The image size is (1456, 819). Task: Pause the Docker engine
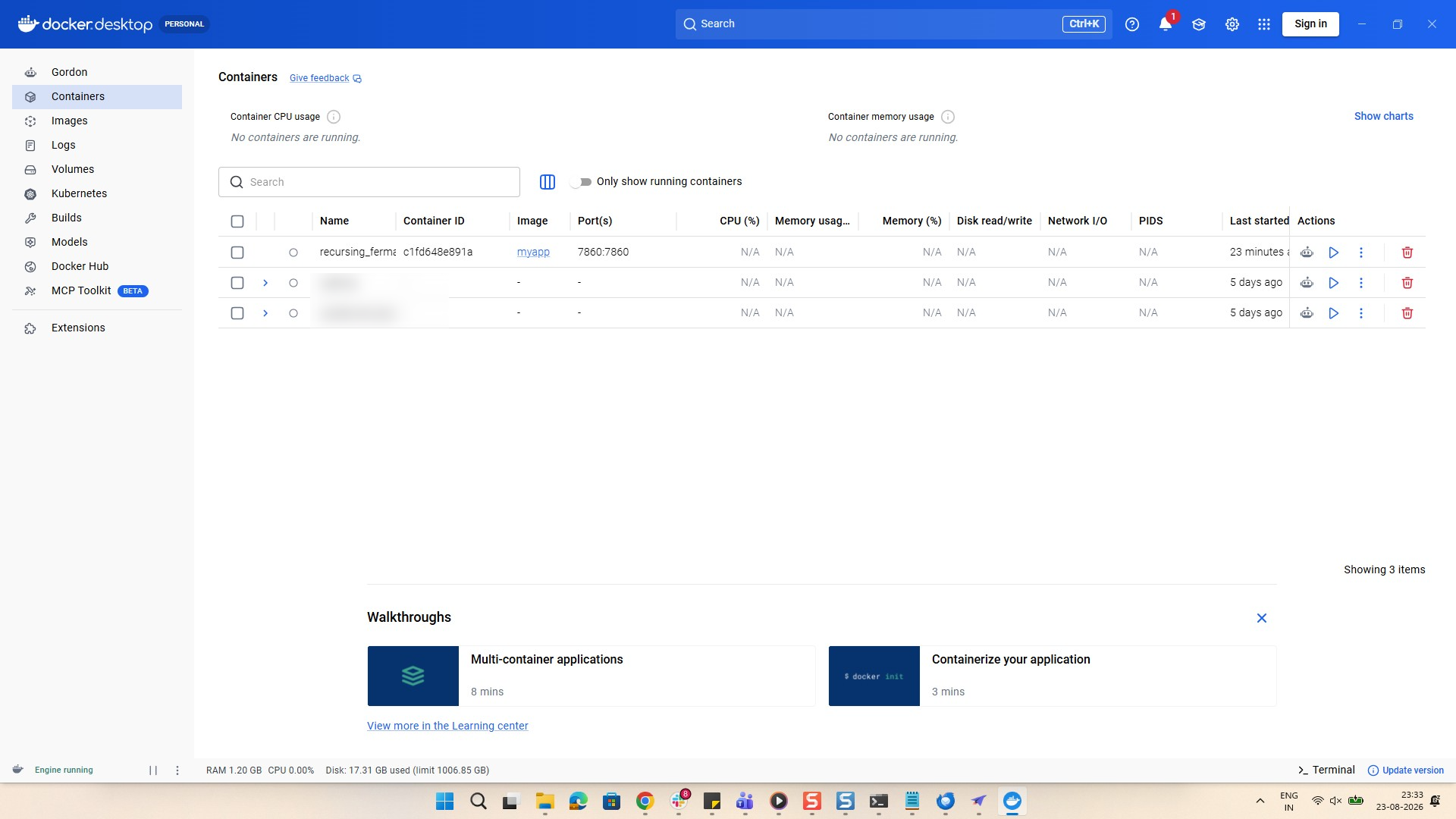click(153, 770)
